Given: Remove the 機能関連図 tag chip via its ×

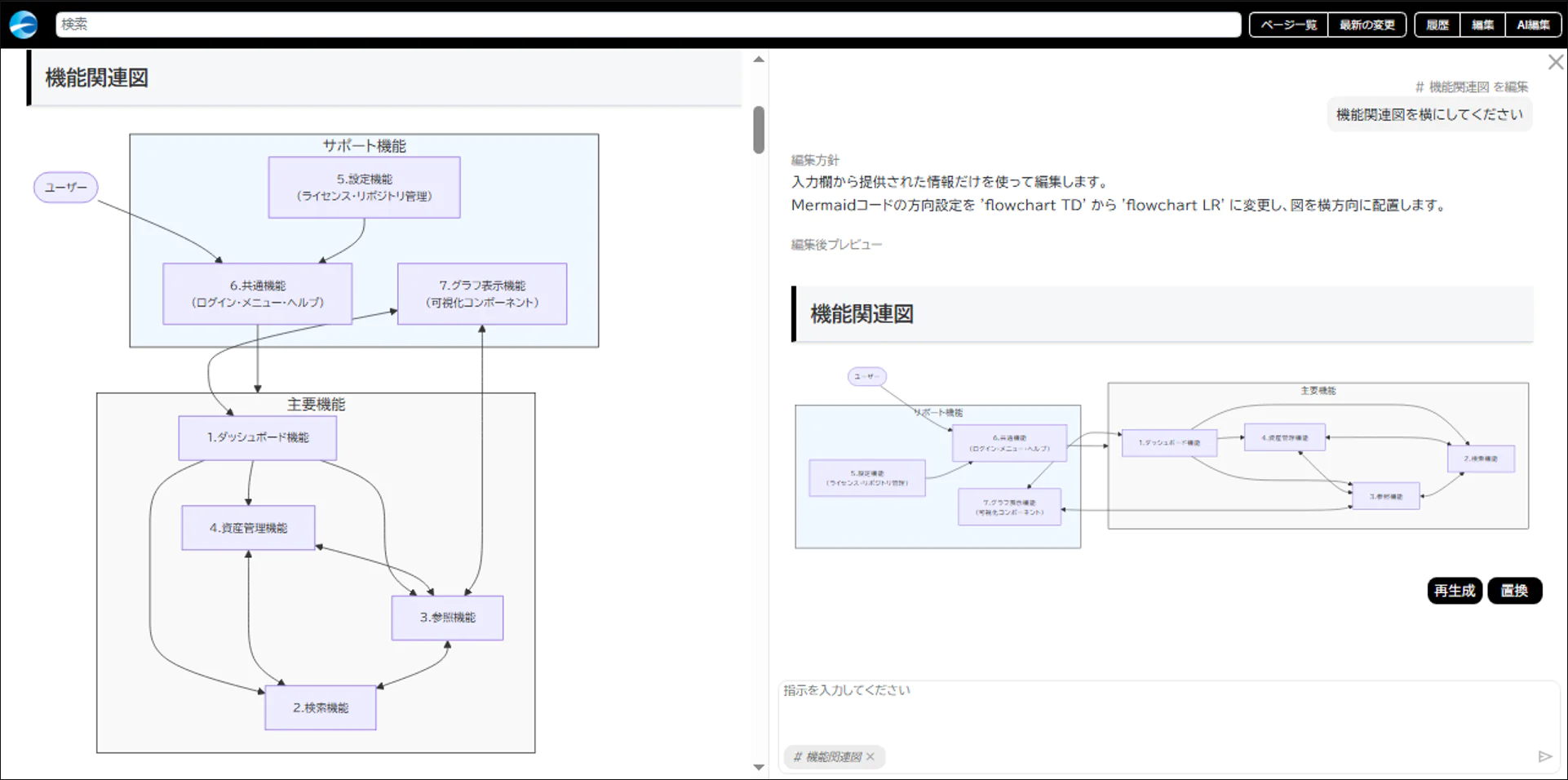Looking at the screenshot, I should pos(870,757).
